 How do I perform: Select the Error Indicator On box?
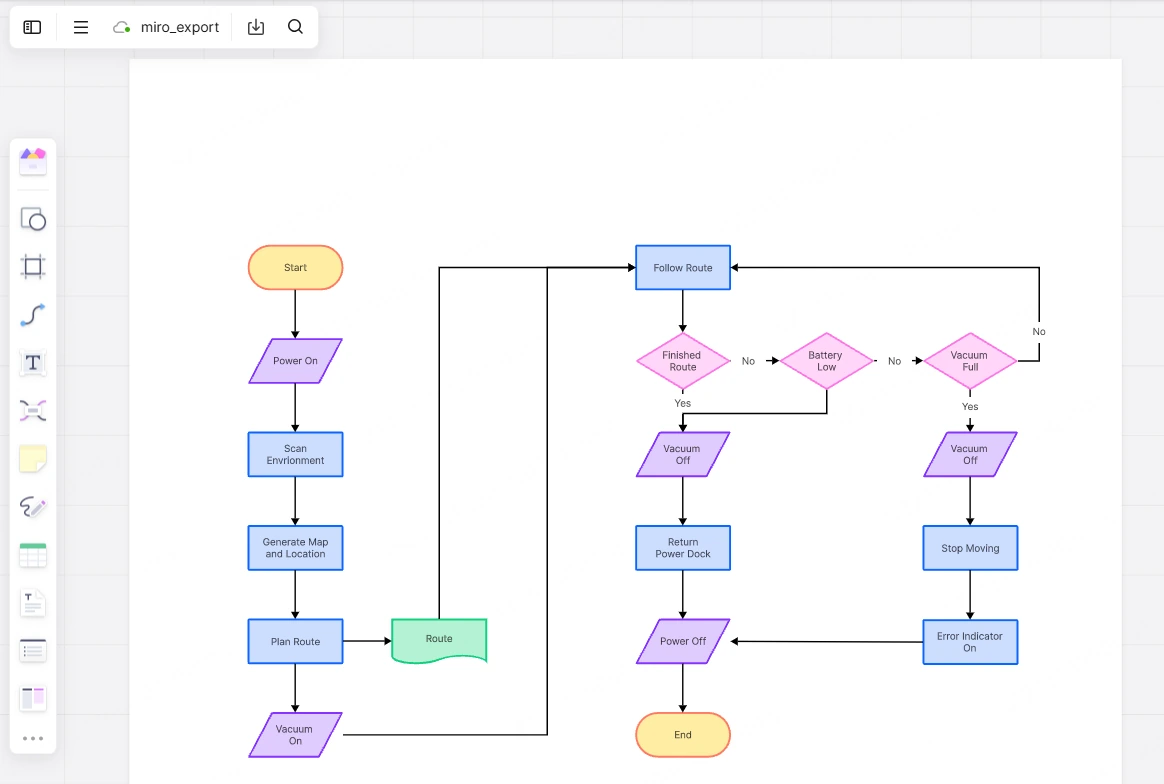tap(970, 642)
